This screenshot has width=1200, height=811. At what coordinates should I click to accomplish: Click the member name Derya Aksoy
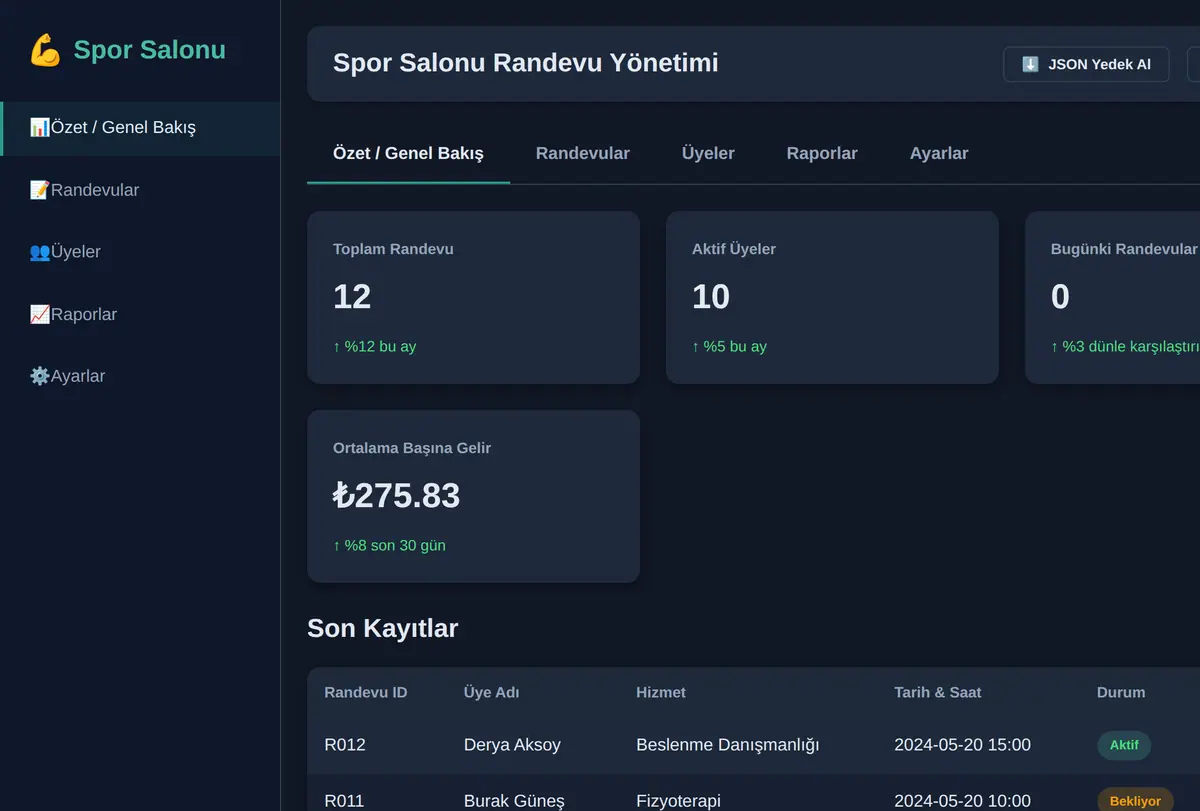[512, 745]
